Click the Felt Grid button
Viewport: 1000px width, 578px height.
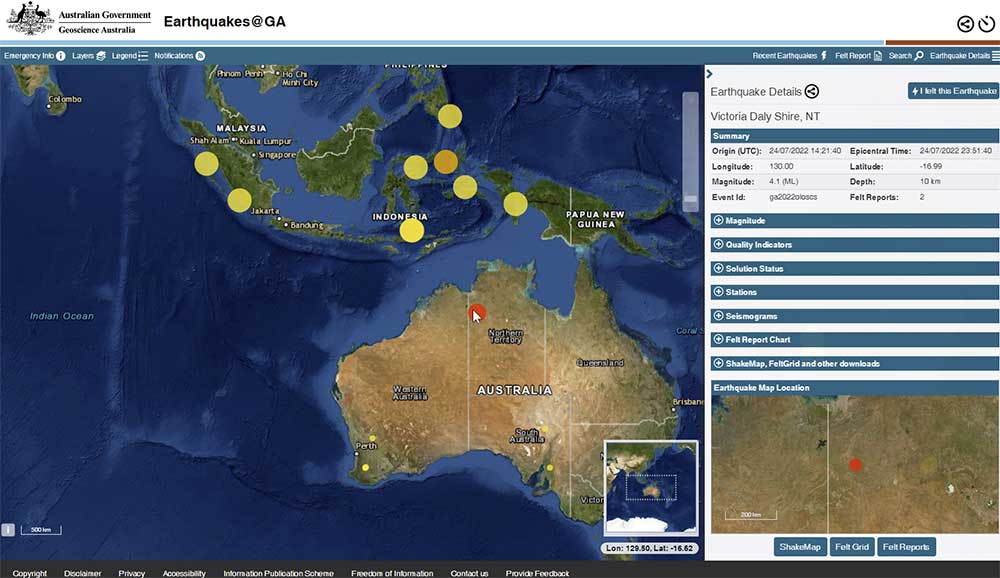coord(851,547)
